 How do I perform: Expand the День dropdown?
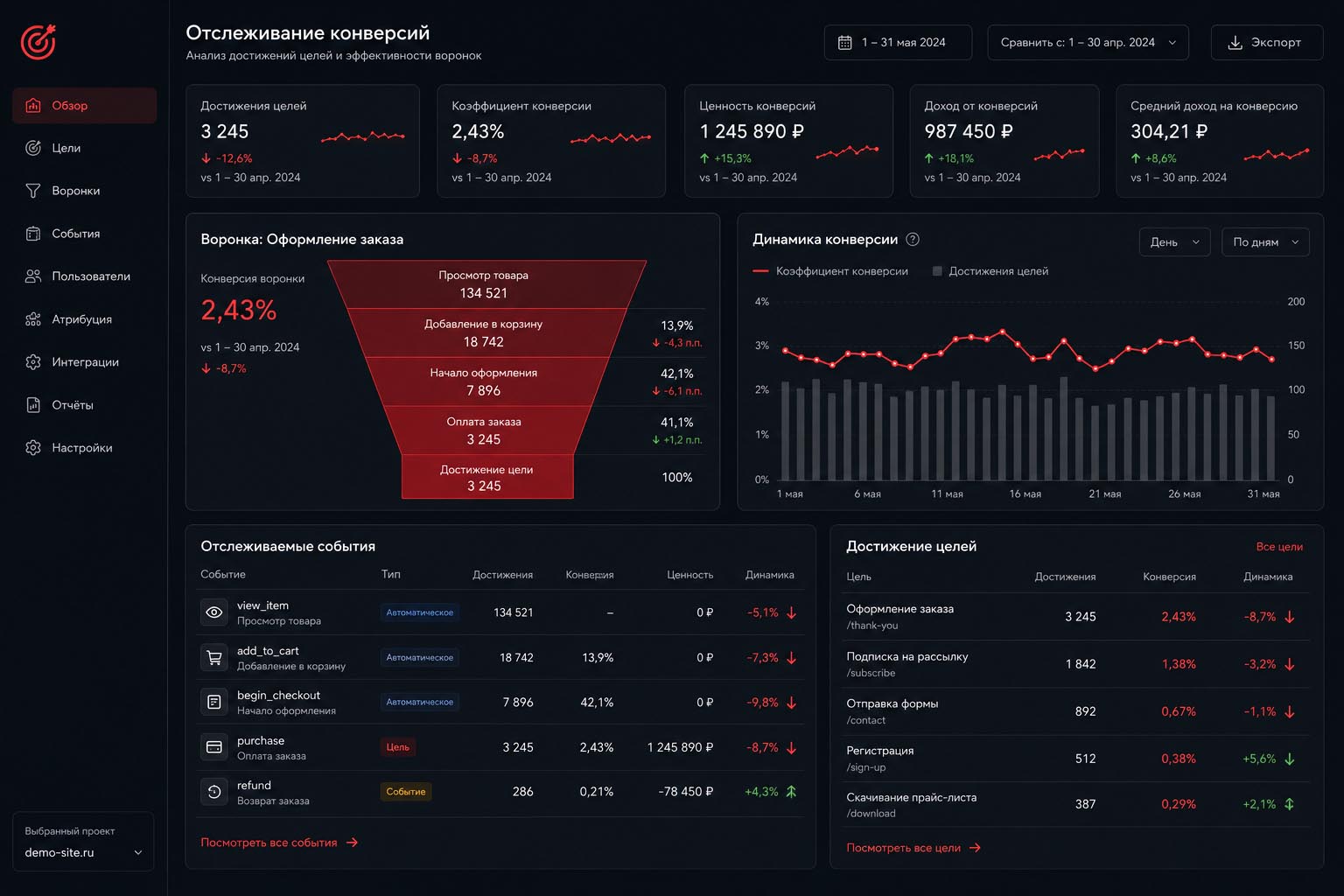(x=1174, y=242)
